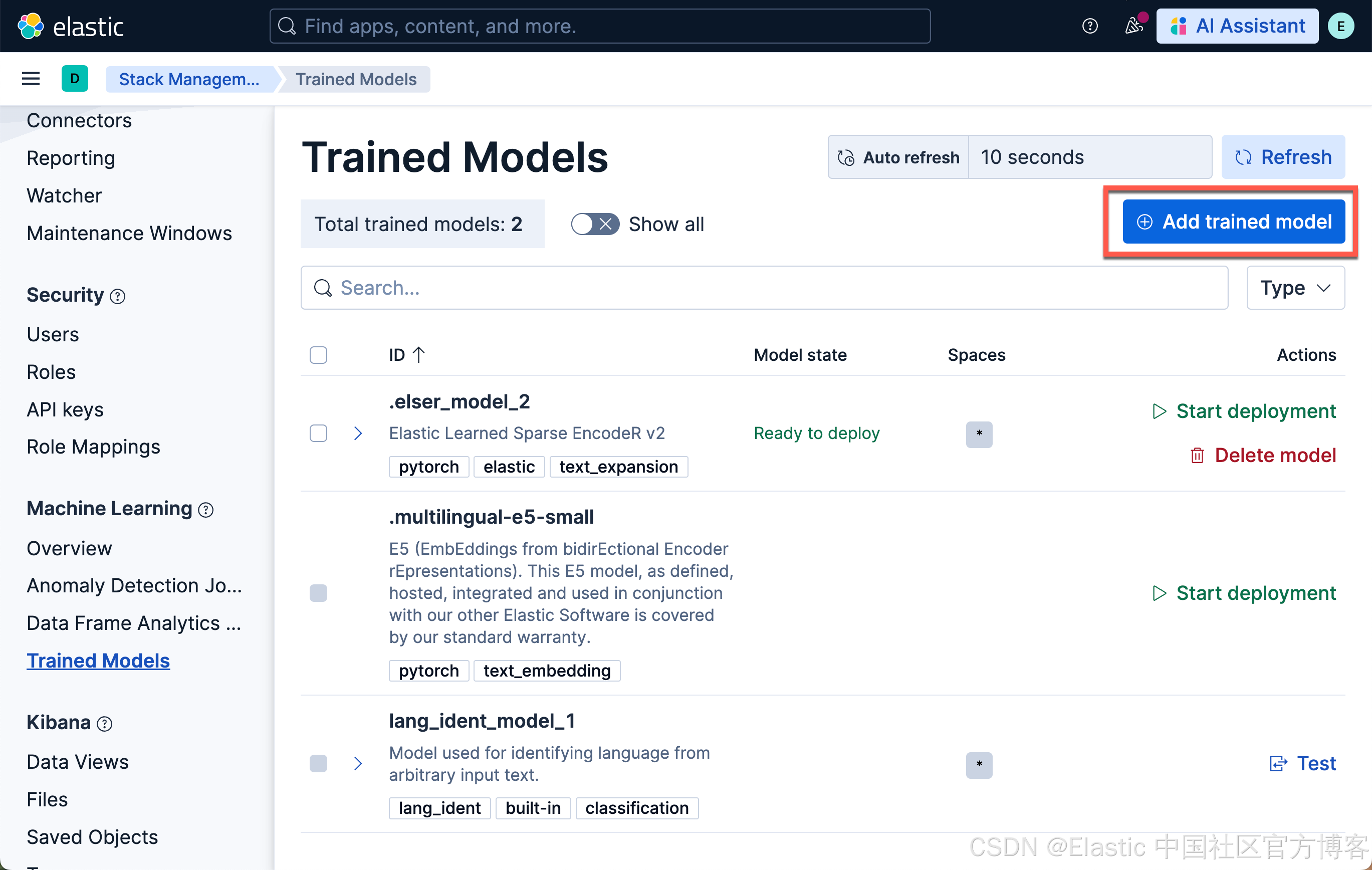
Task: Open Data Views in sidebar
Action: point(78,762)
